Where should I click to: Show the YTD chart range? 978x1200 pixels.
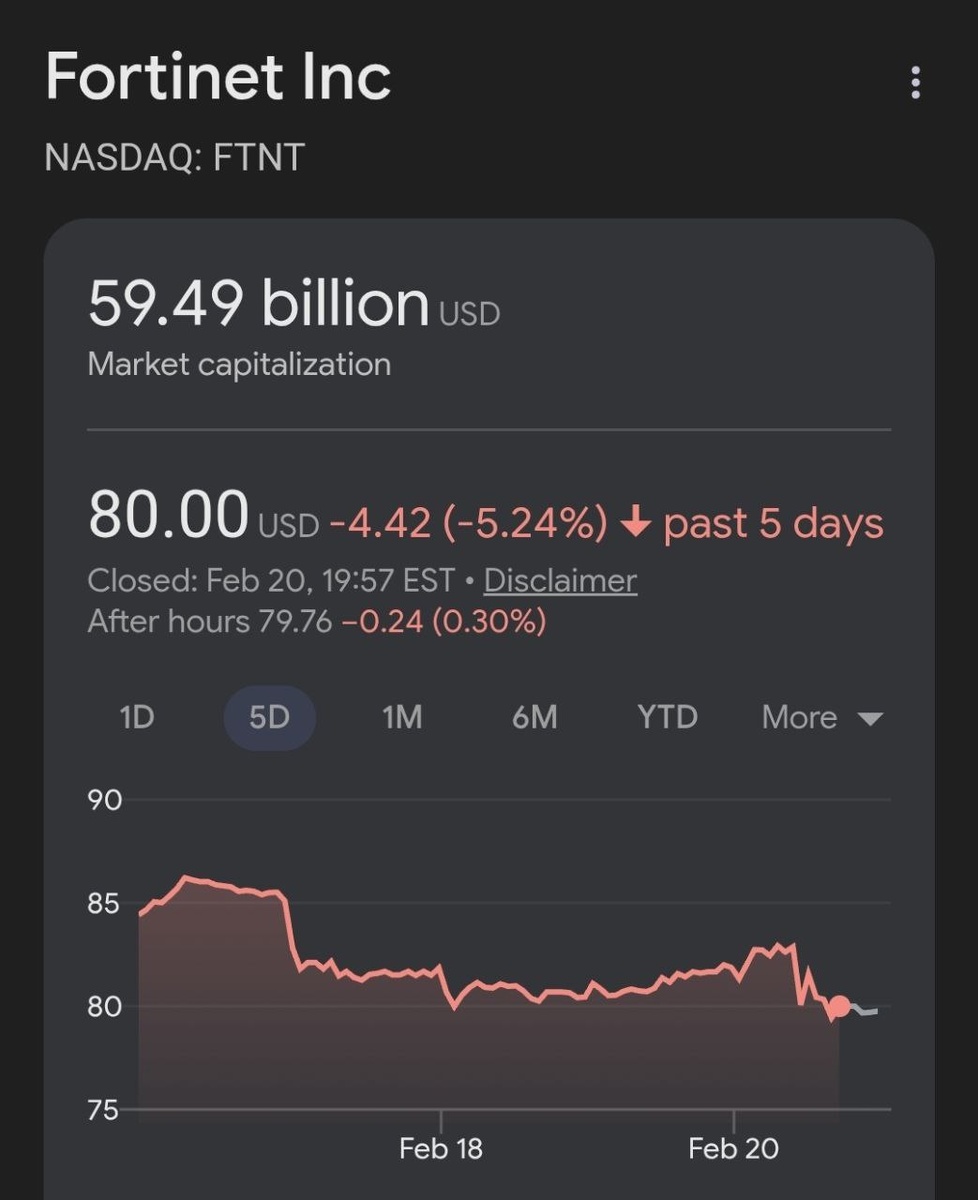[667, 717]
